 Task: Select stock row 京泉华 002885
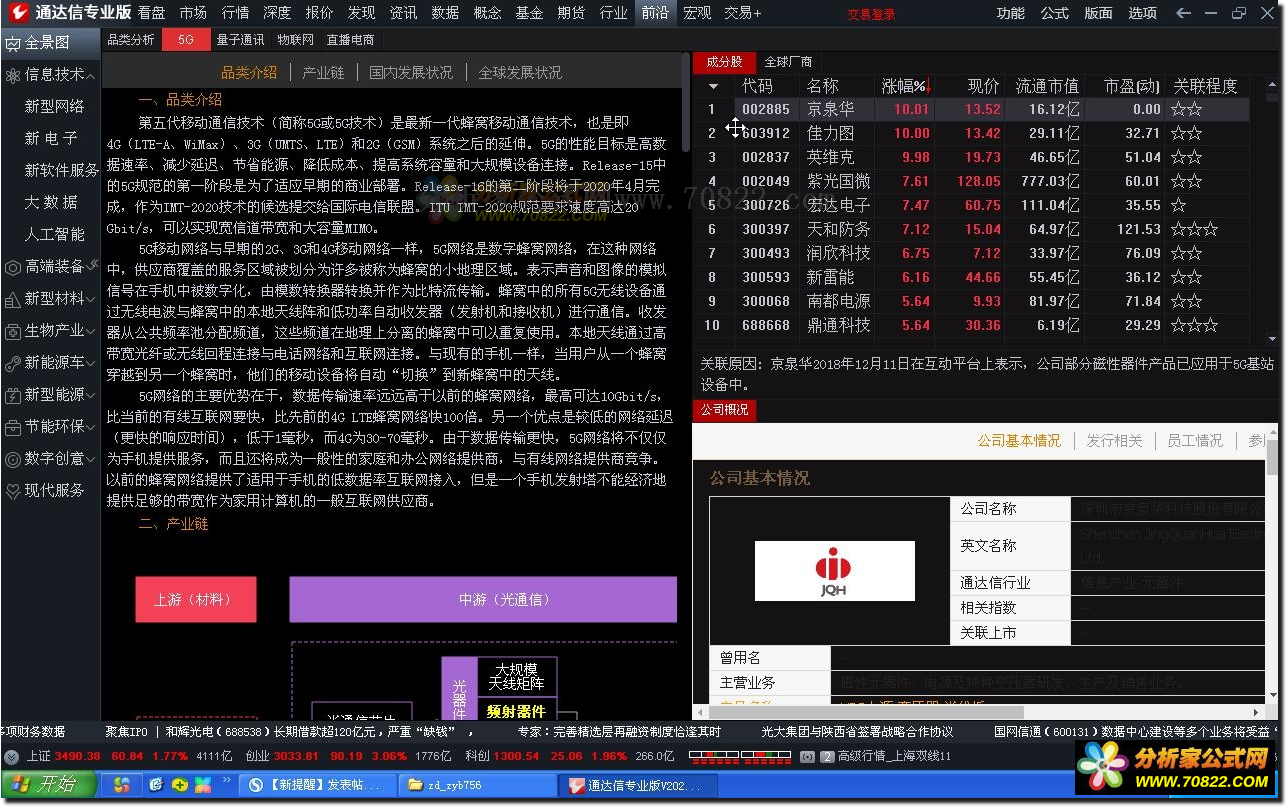tap(970, 109)
